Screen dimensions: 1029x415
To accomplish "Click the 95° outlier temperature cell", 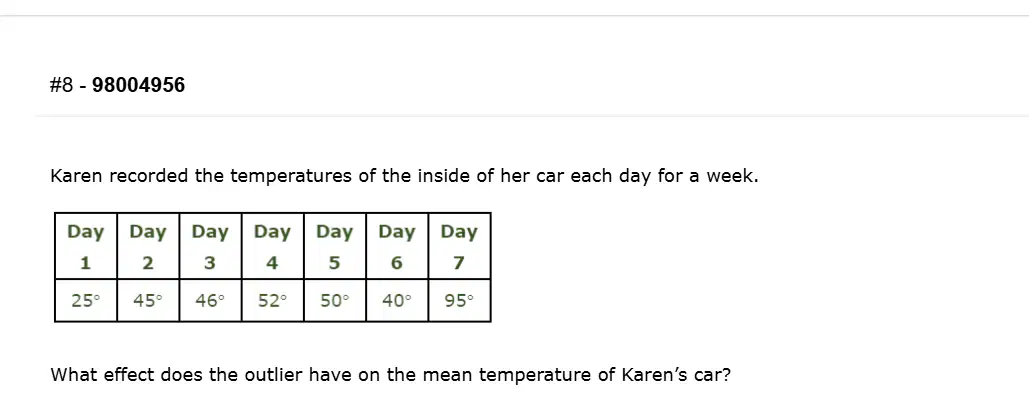I will [459, 301].
